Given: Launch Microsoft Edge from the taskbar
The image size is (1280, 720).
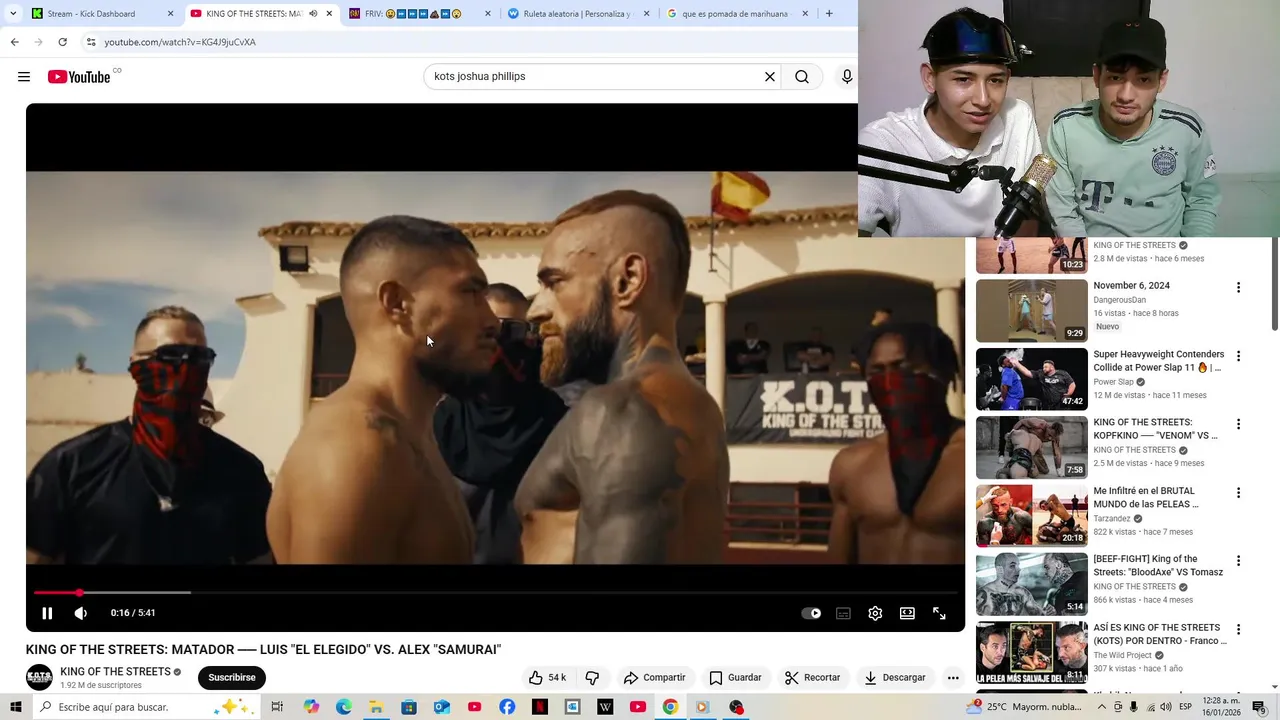Looking at the screenshot, I should pos(343,707).
